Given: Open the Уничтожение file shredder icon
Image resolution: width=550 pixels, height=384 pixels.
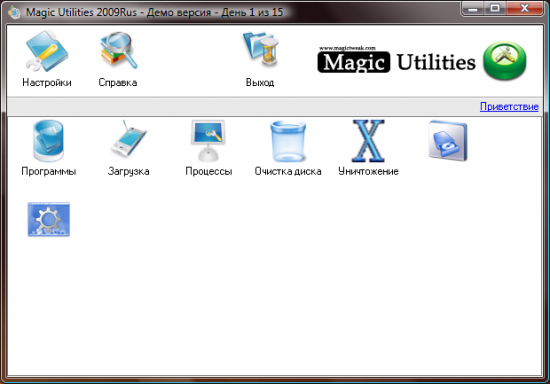Looking at the screenshot, I should pos(368,141).
